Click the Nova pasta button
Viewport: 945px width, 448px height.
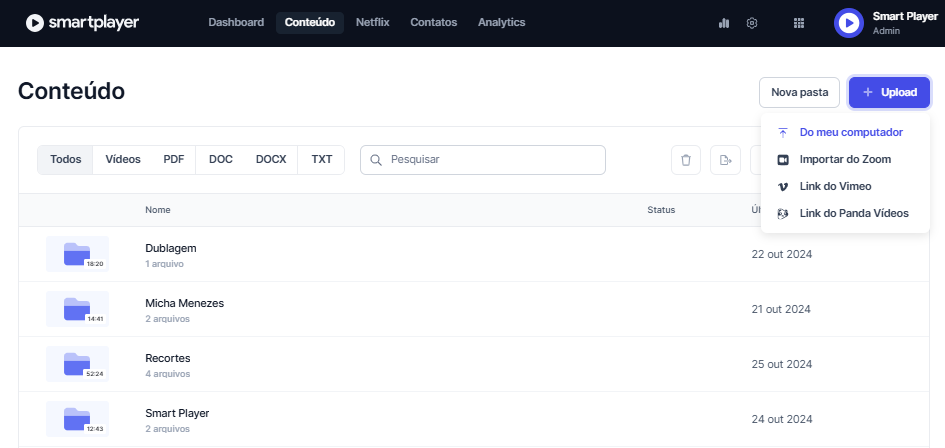click(x=799, y=92)
